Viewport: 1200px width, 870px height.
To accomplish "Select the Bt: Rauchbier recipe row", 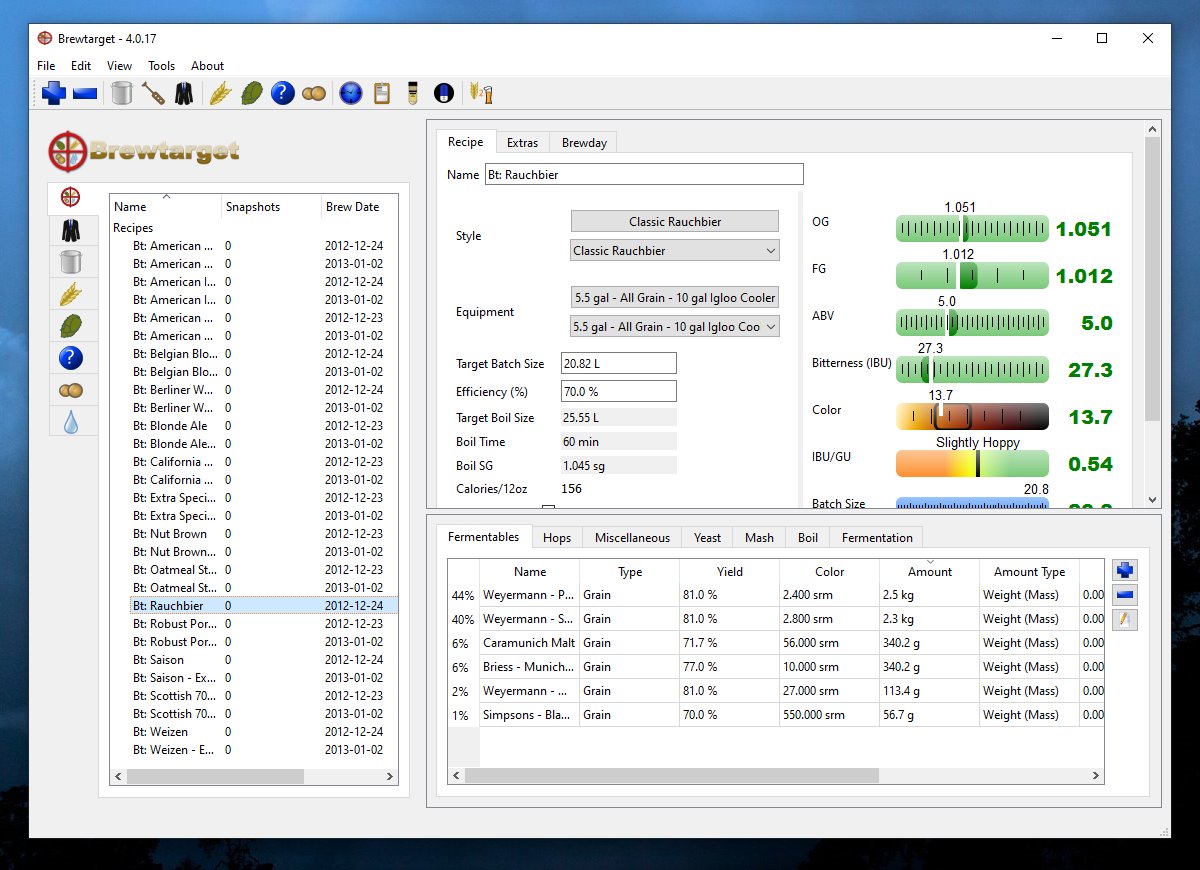I will [x=254, y=606].
